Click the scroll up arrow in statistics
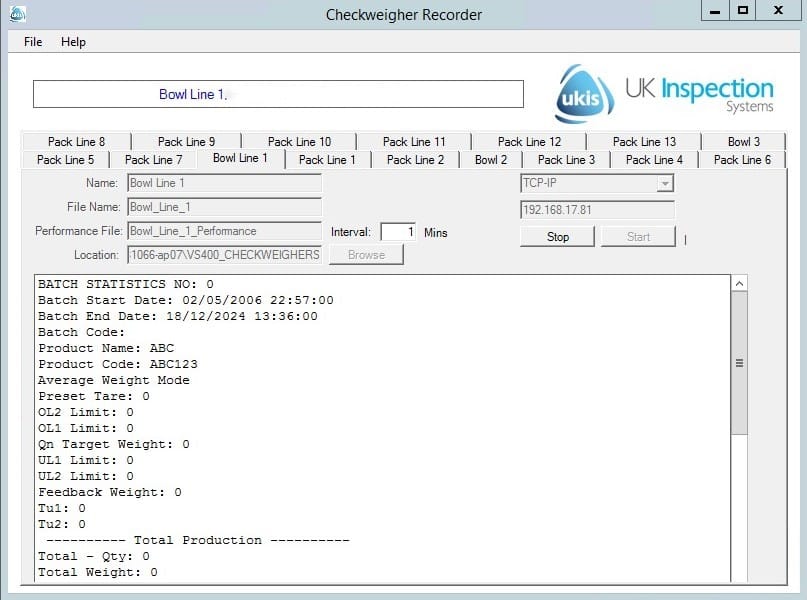The height and width of the screenshot is (600, 807). [740, 284]
